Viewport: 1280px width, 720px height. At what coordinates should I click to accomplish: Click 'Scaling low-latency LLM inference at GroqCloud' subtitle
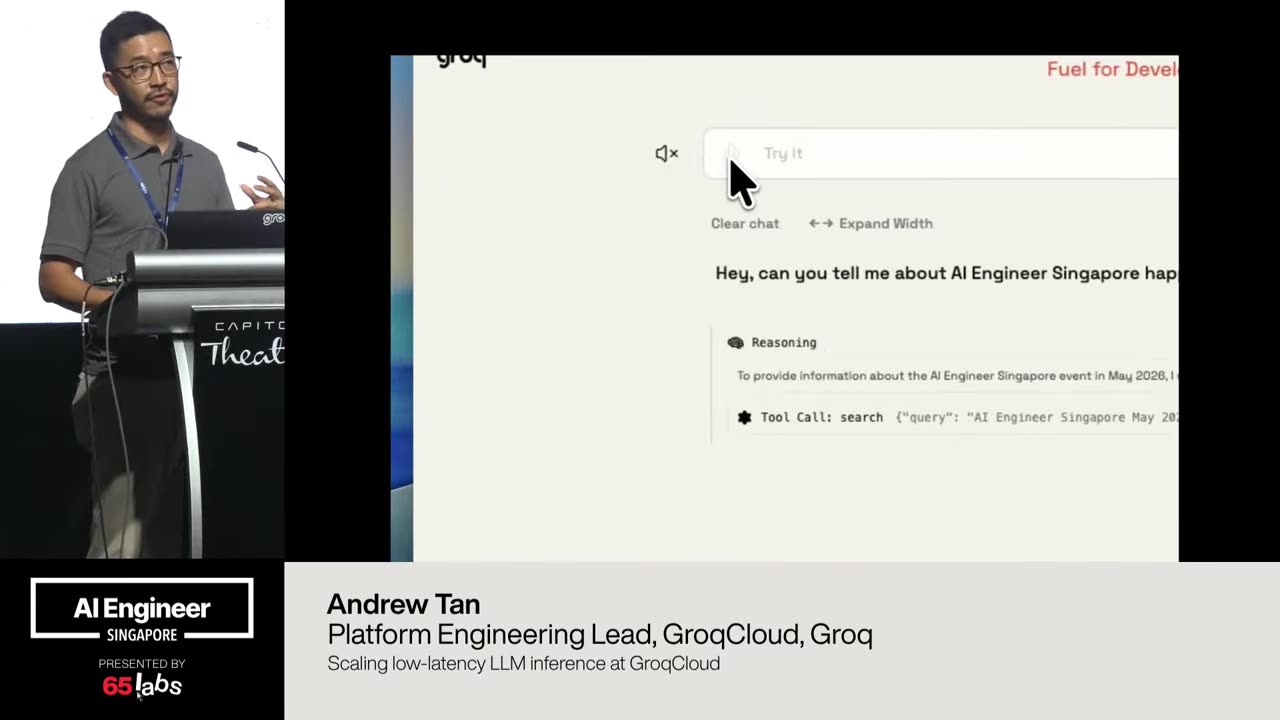(524, 663)
